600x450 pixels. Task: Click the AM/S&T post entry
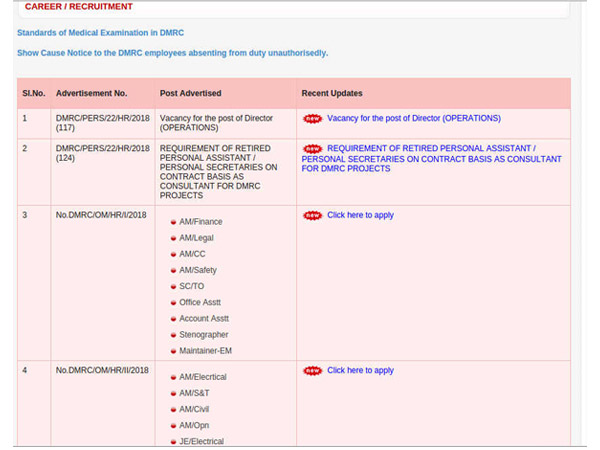tap(194, 393)
